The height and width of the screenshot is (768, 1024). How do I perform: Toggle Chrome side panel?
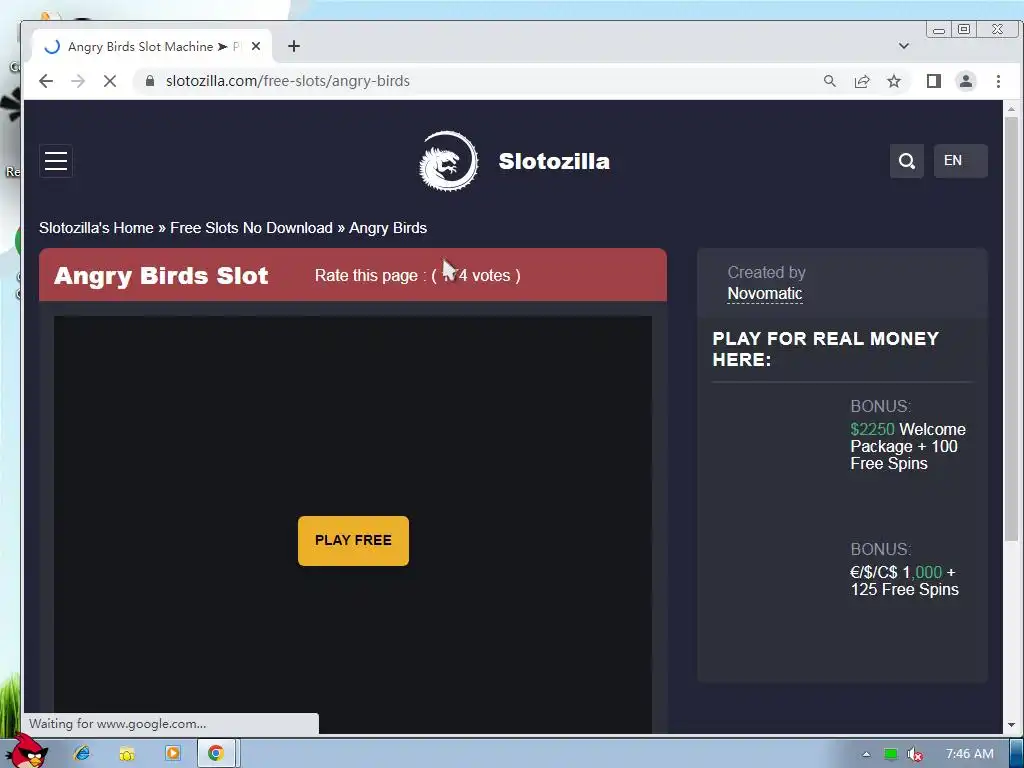934,81
